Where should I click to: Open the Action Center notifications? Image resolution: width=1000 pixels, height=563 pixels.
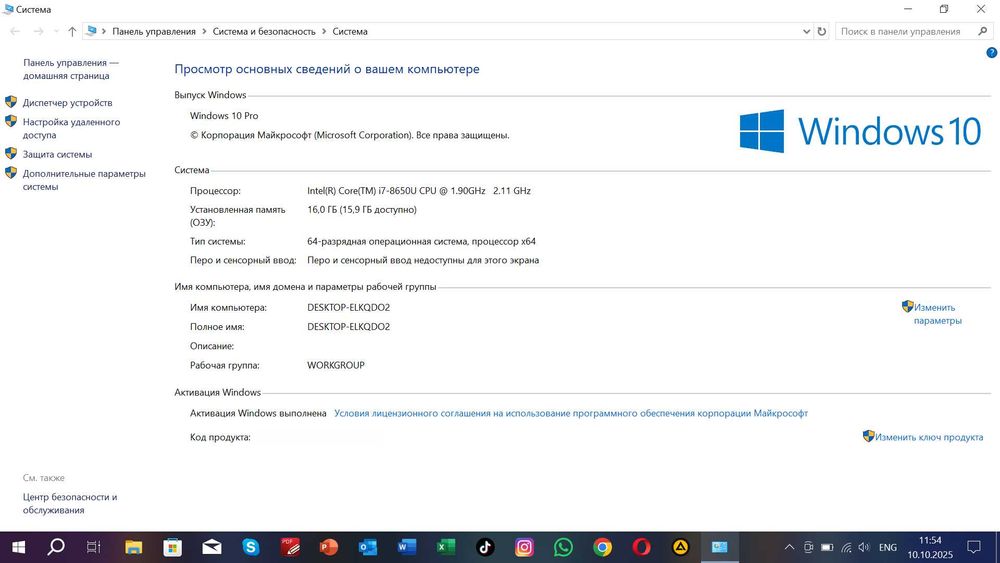(x=974, y=547)
